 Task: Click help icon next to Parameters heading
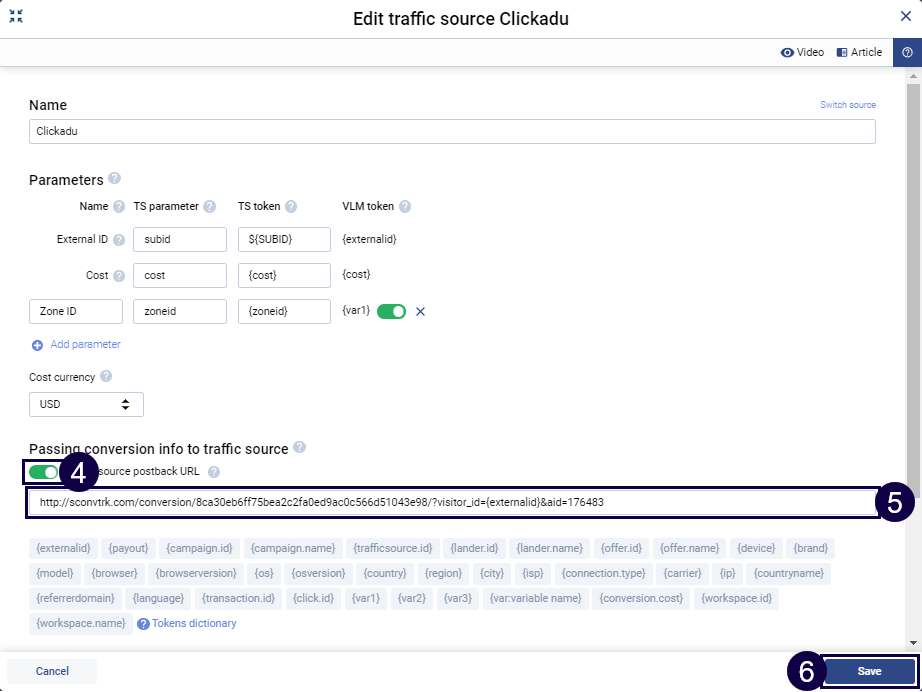[115, 179]
